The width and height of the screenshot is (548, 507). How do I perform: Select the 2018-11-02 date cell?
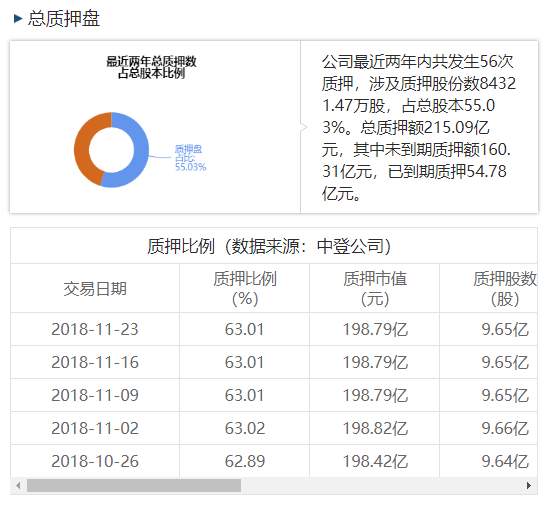(x=95, y=428)
